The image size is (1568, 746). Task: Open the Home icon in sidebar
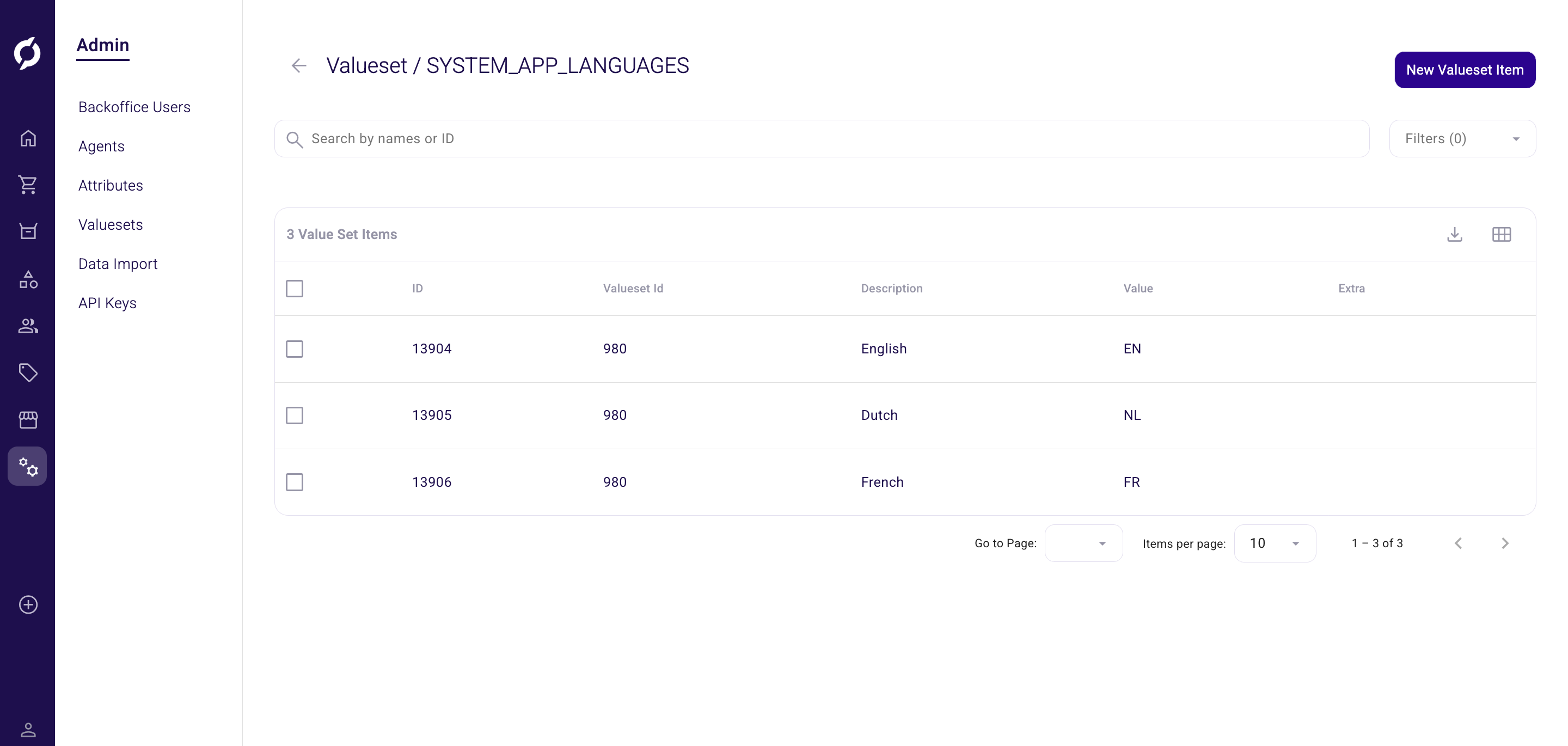[28, 138]
